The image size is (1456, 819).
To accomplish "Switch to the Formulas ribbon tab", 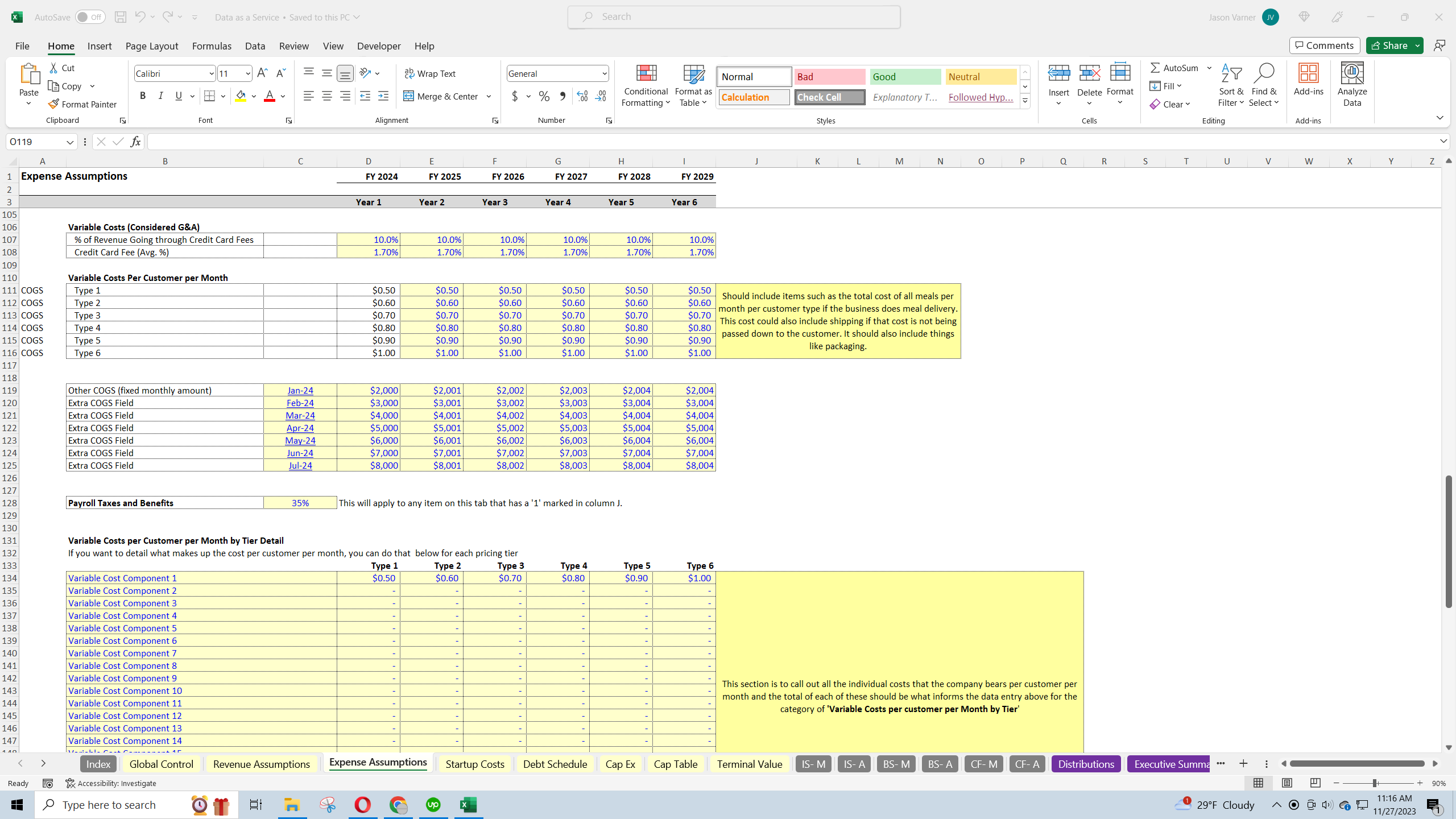I will point(211,46).
